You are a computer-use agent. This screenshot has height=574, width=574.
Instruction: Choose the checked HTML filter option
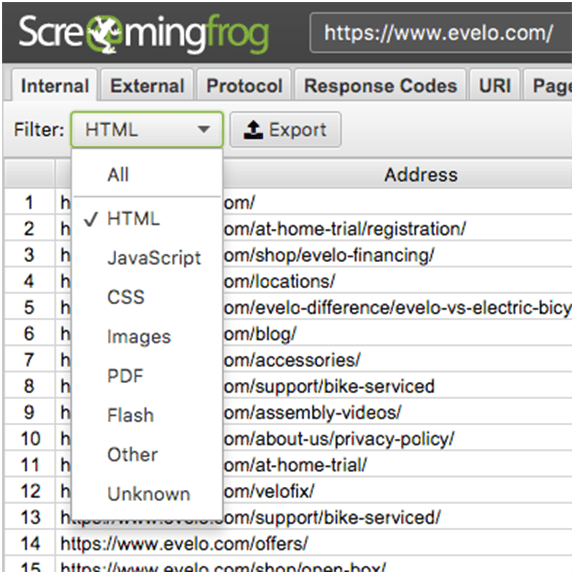pyautogui.click(x=133, y=219)
